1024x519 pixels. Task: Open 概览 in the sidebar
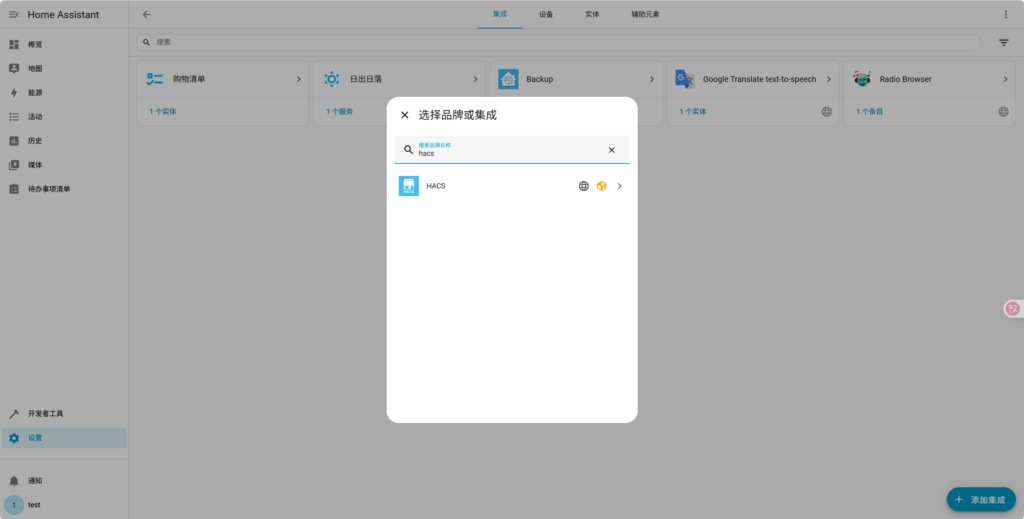click(35, 45)
